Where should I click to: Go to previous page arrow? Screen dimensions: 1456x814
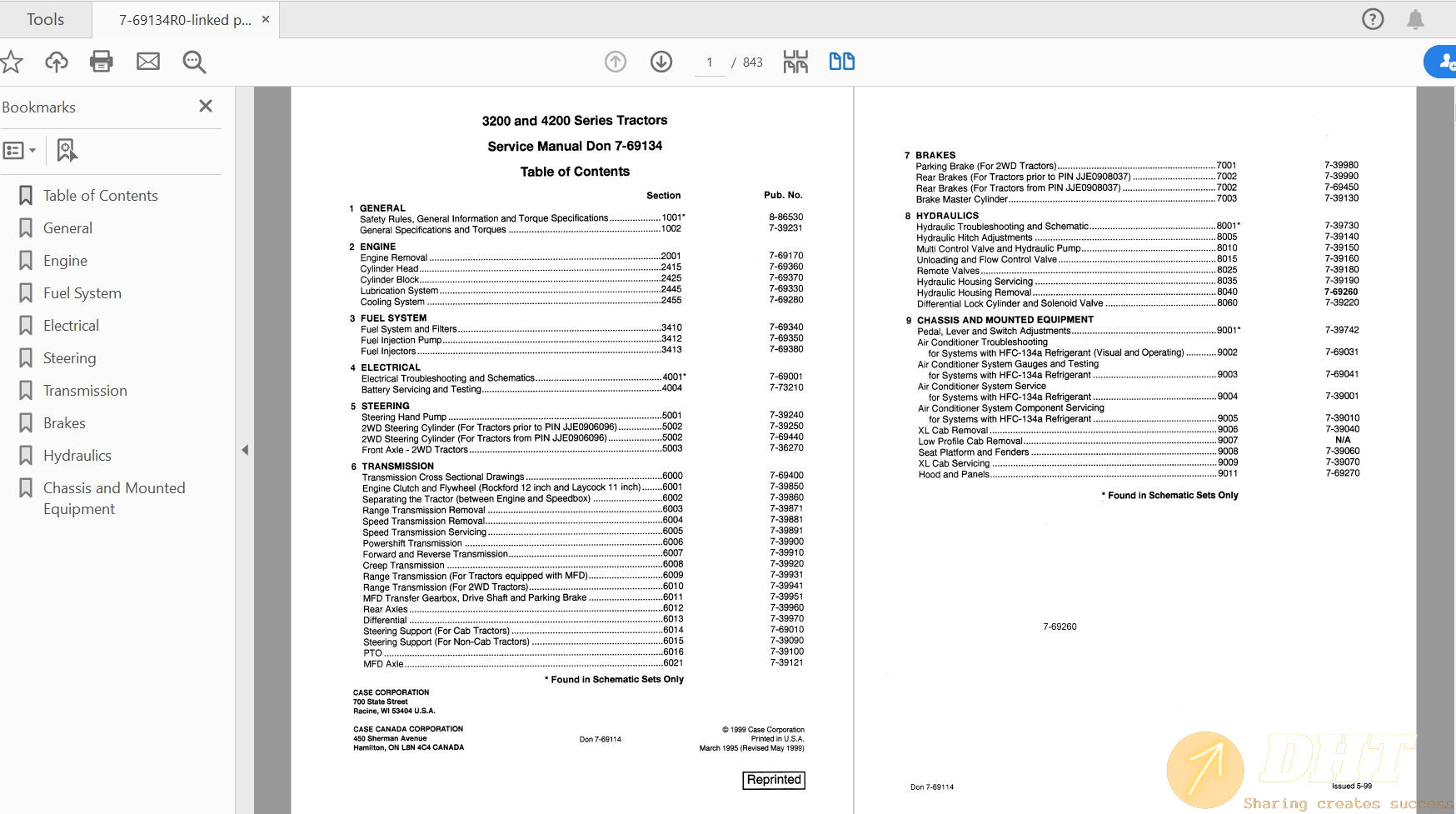click(x=616, y=62)
